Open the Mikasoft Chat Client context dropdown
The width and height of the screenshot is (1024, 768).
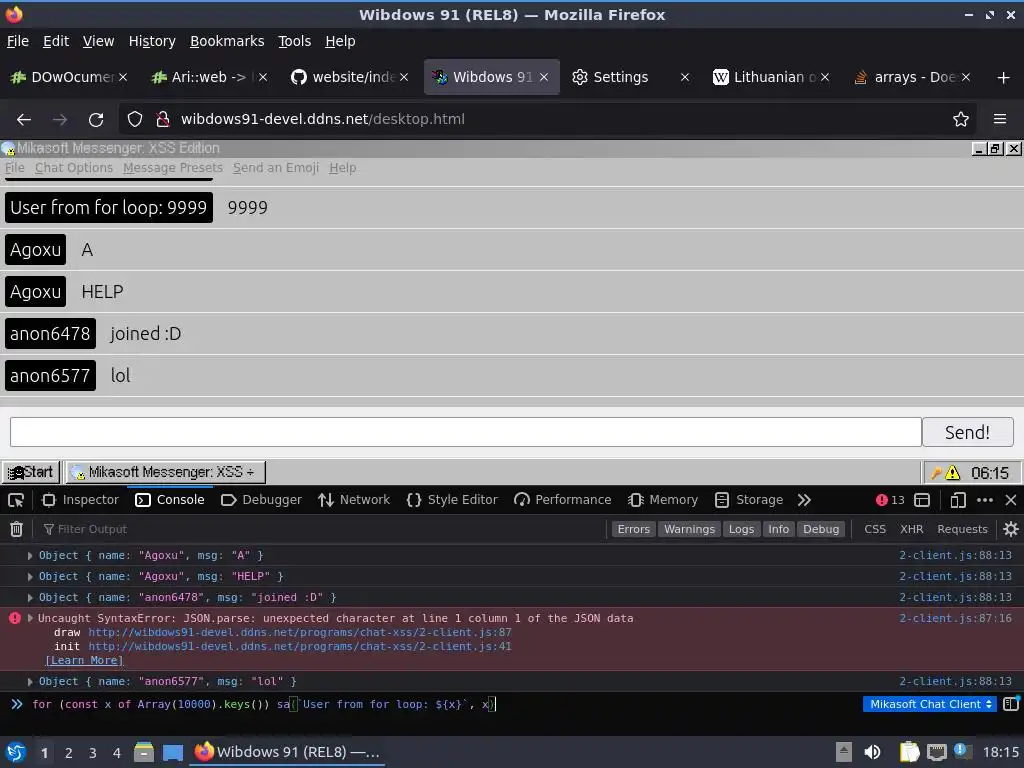[x=930, y=704]
